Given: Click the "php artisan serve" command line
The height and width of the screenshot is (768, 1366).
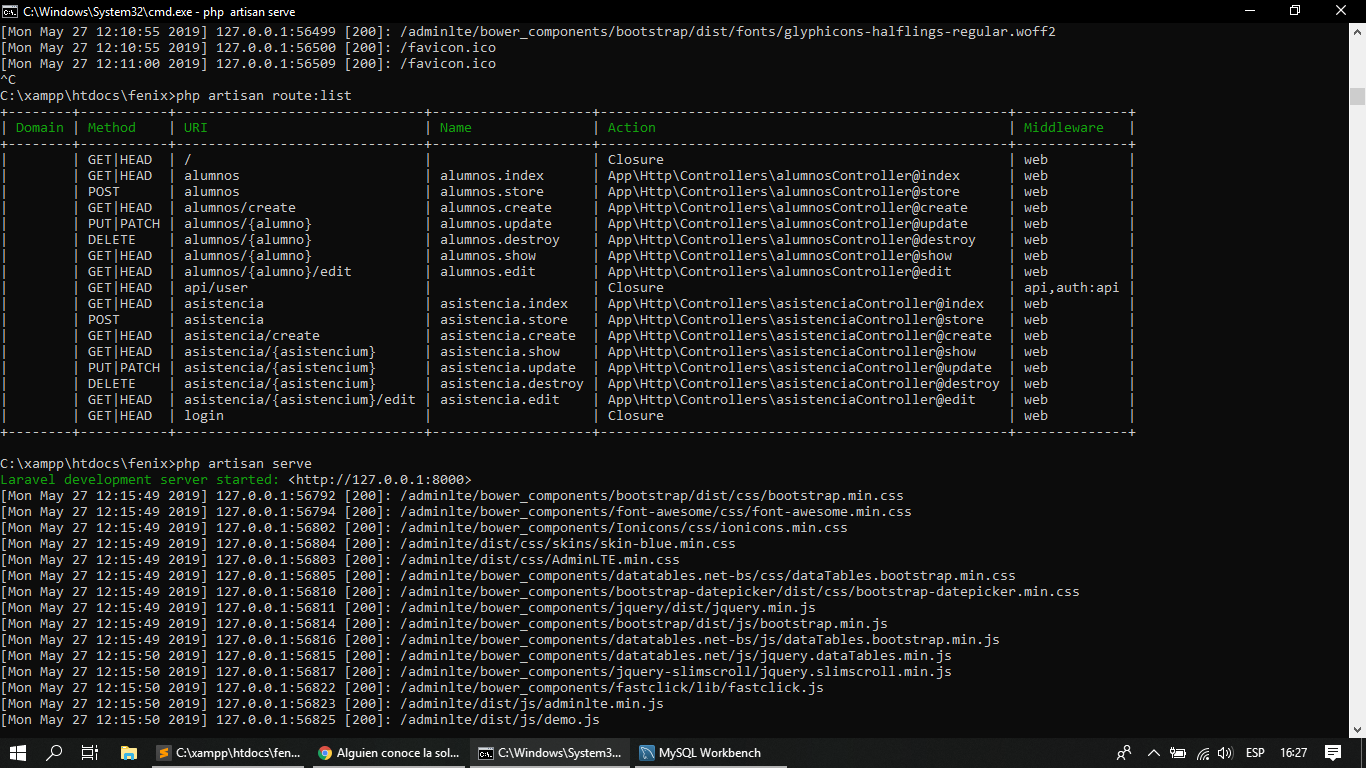Looking at the screenshot, I should tap(244, 463).
